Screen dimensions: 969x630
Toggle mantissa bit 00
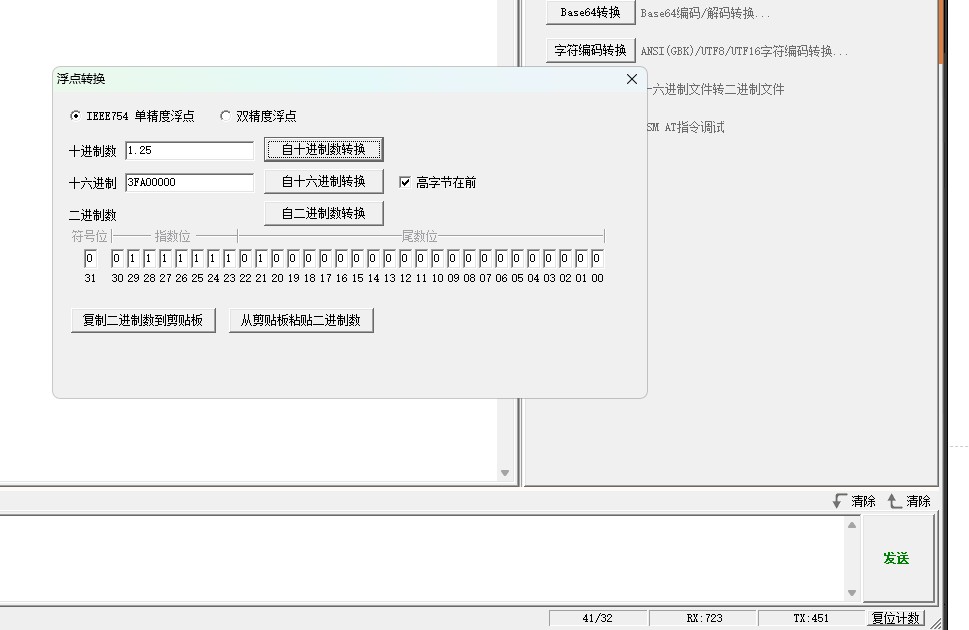pyautogui.click(x=598, y=258)
